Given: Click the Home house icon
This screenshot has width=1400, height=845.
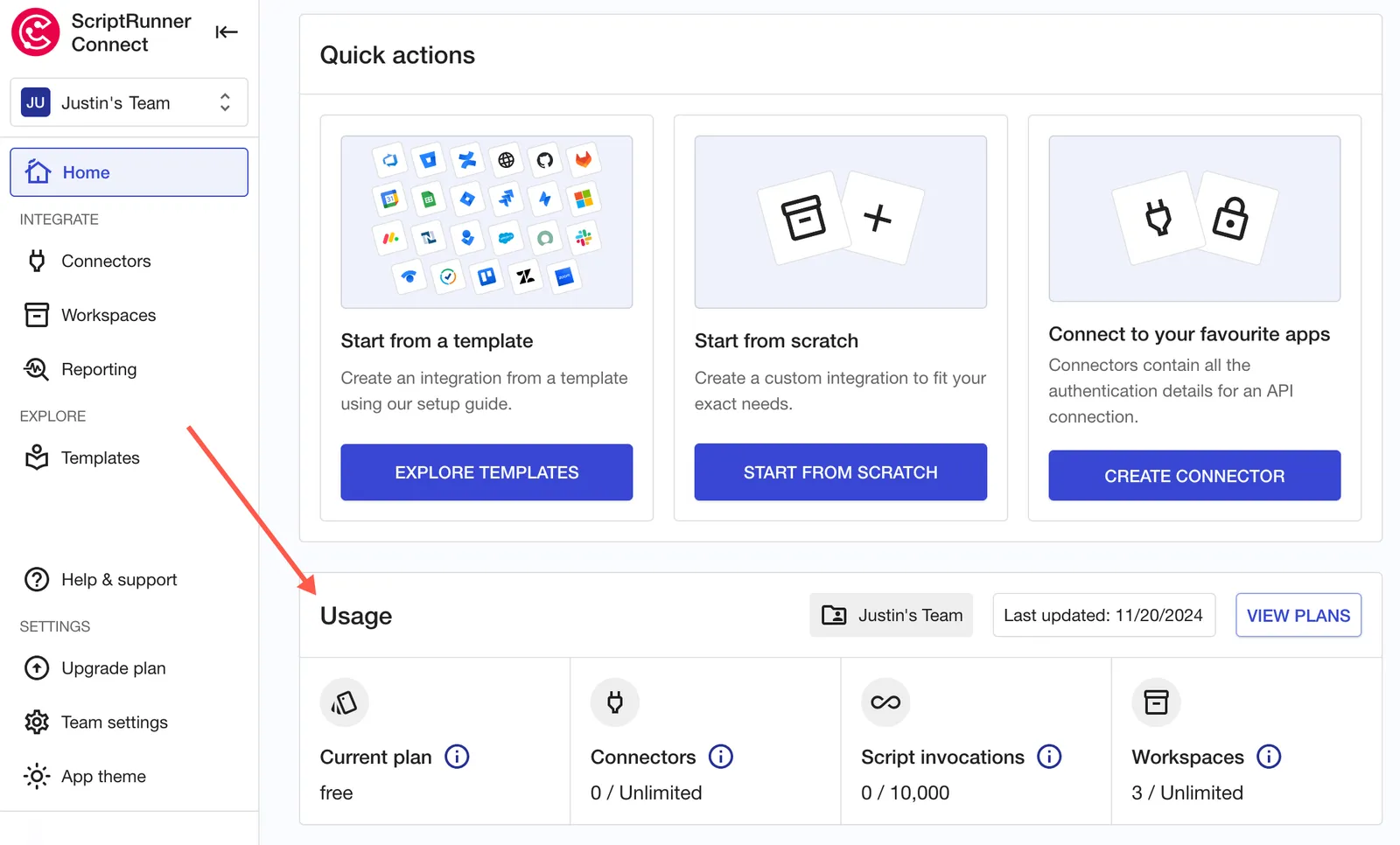Looking at the screenshot, I should click(38, 171).
